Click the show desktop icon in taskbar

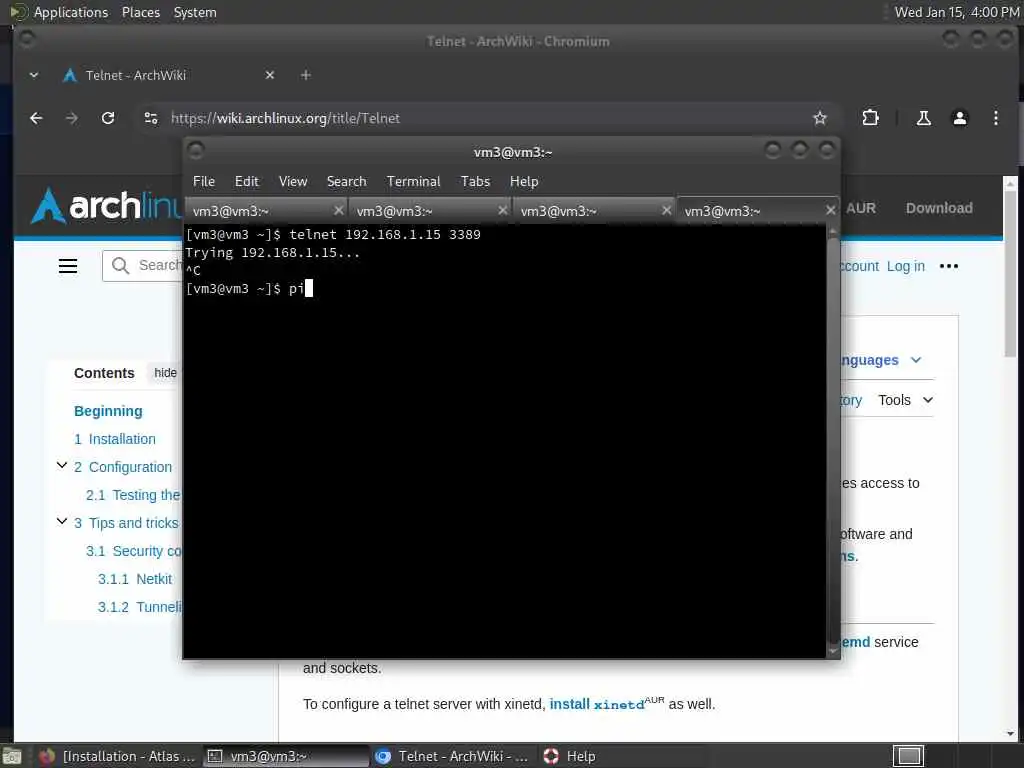(12, 757)
